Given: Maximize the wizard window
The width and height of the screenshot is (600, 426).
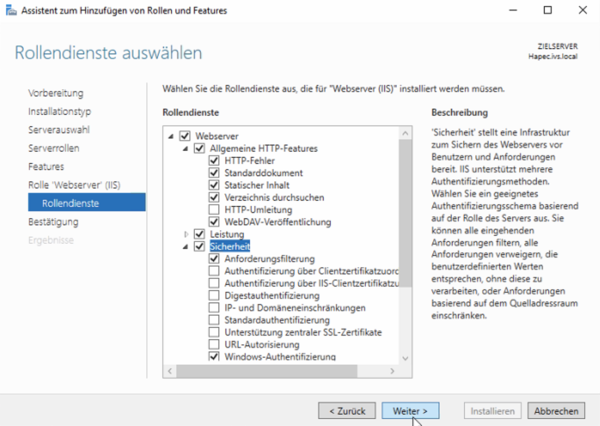Looking at the screenshot, I should click(548, 10).
